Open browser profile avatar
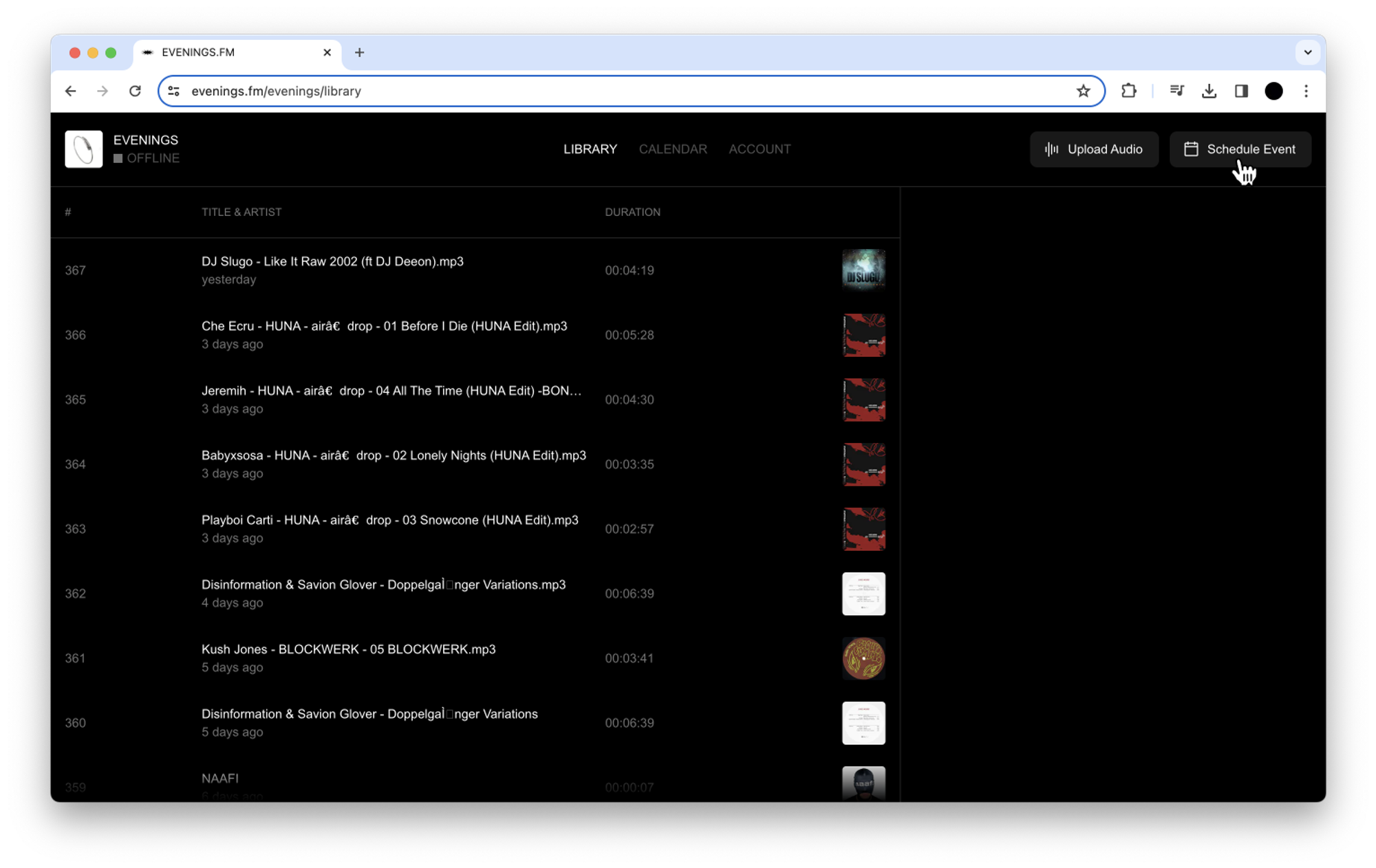 pos(1273,91)
